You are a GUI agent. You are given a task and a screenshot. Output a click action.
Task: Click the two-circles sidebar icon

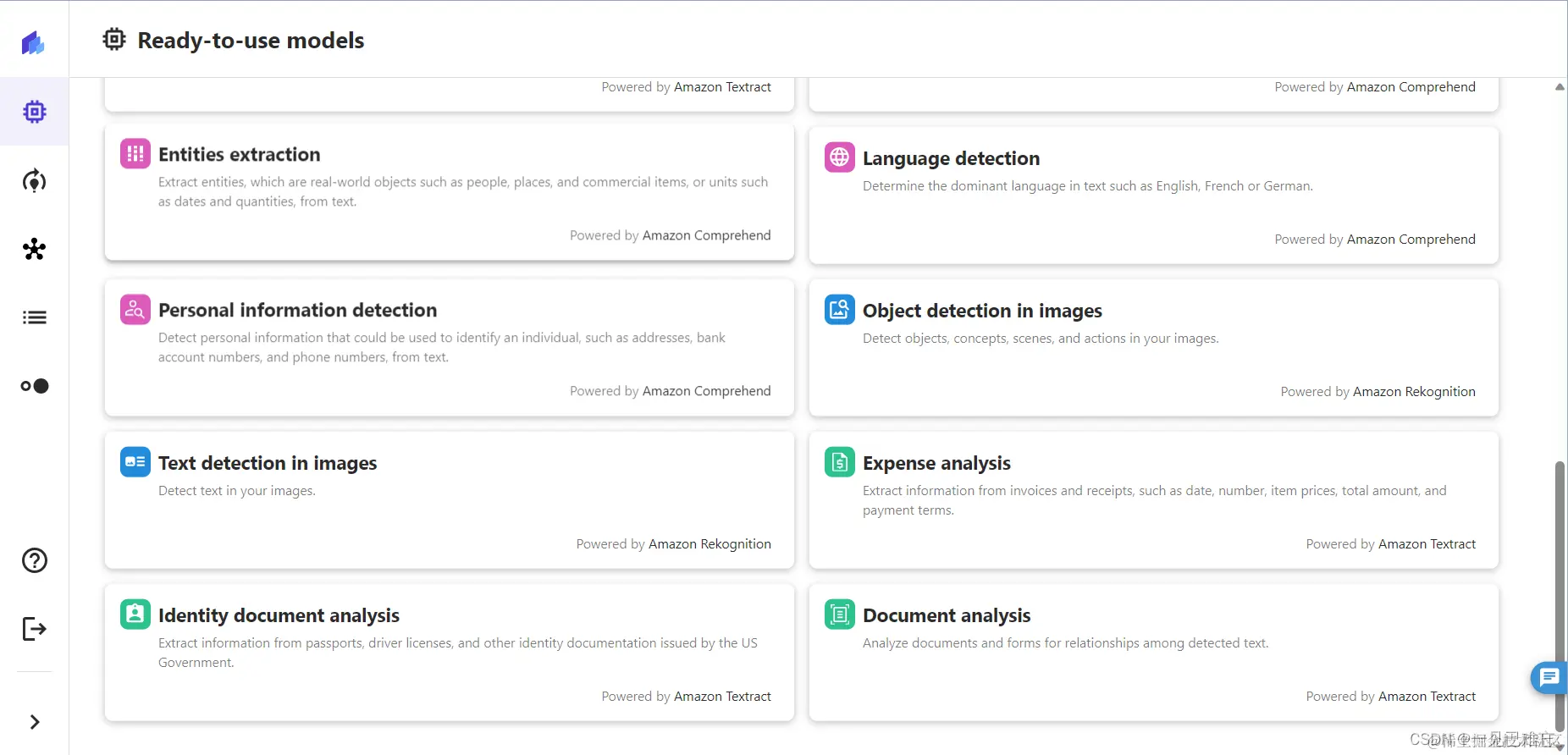coord(34,386)
